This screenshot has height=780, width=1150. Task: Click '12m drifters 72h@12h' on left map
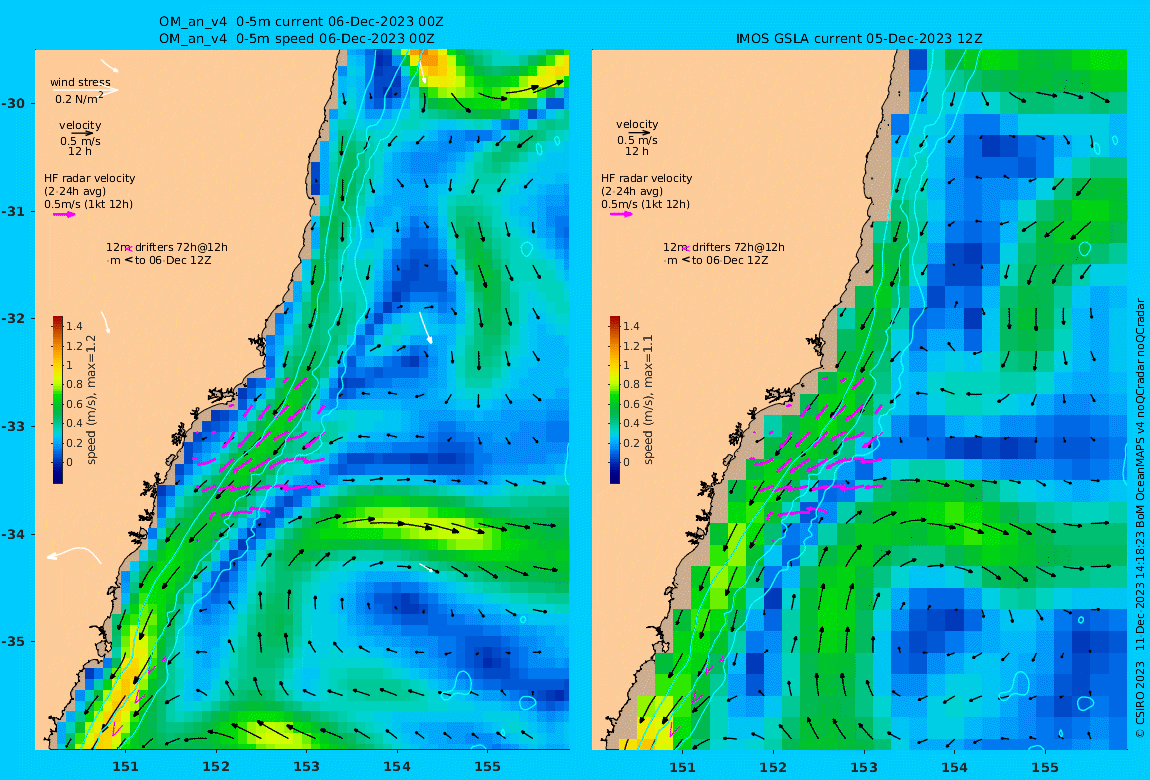coord(167,247)
